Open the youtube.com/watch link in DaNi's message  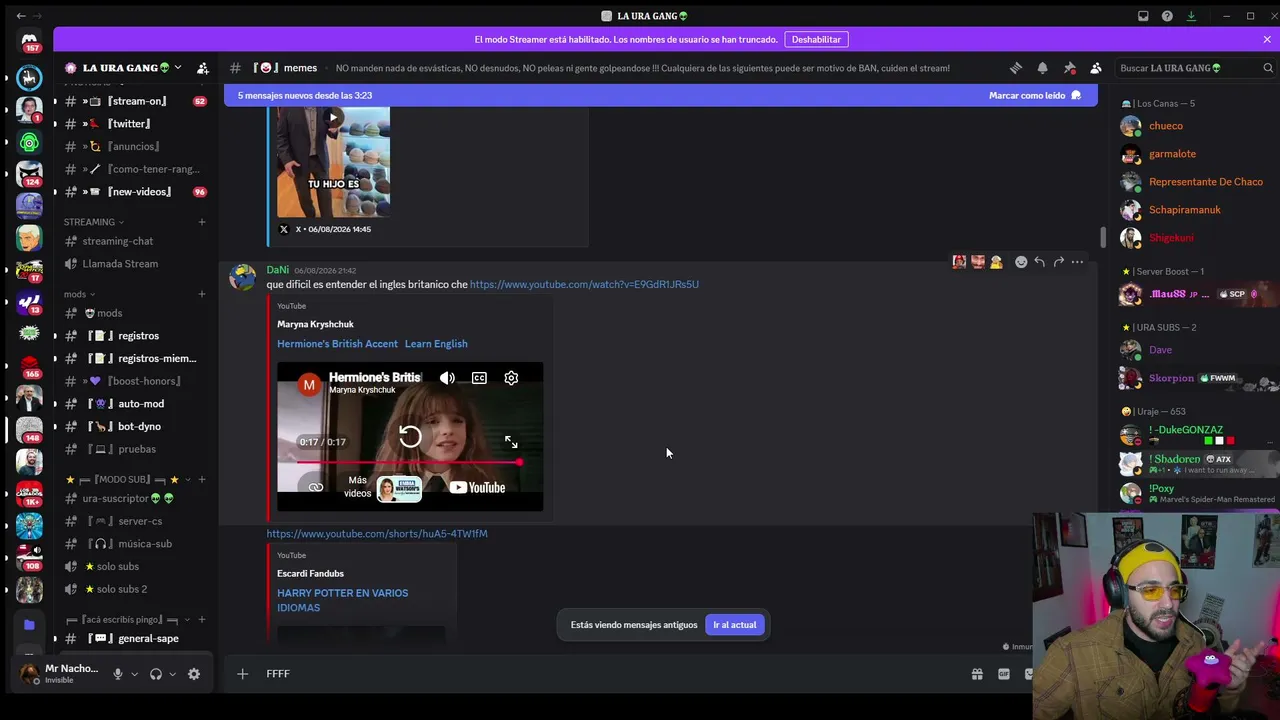tap(584, 285)
